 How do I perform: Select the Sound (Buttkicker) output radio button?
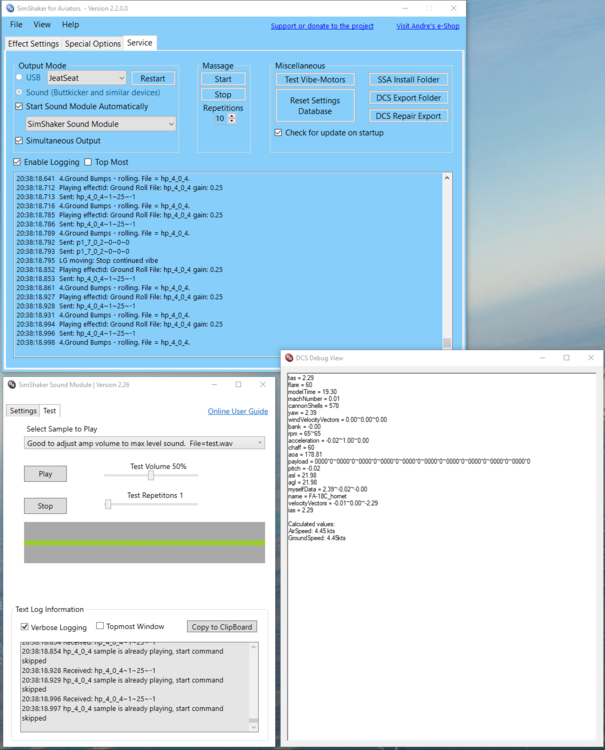pos(19,92)
